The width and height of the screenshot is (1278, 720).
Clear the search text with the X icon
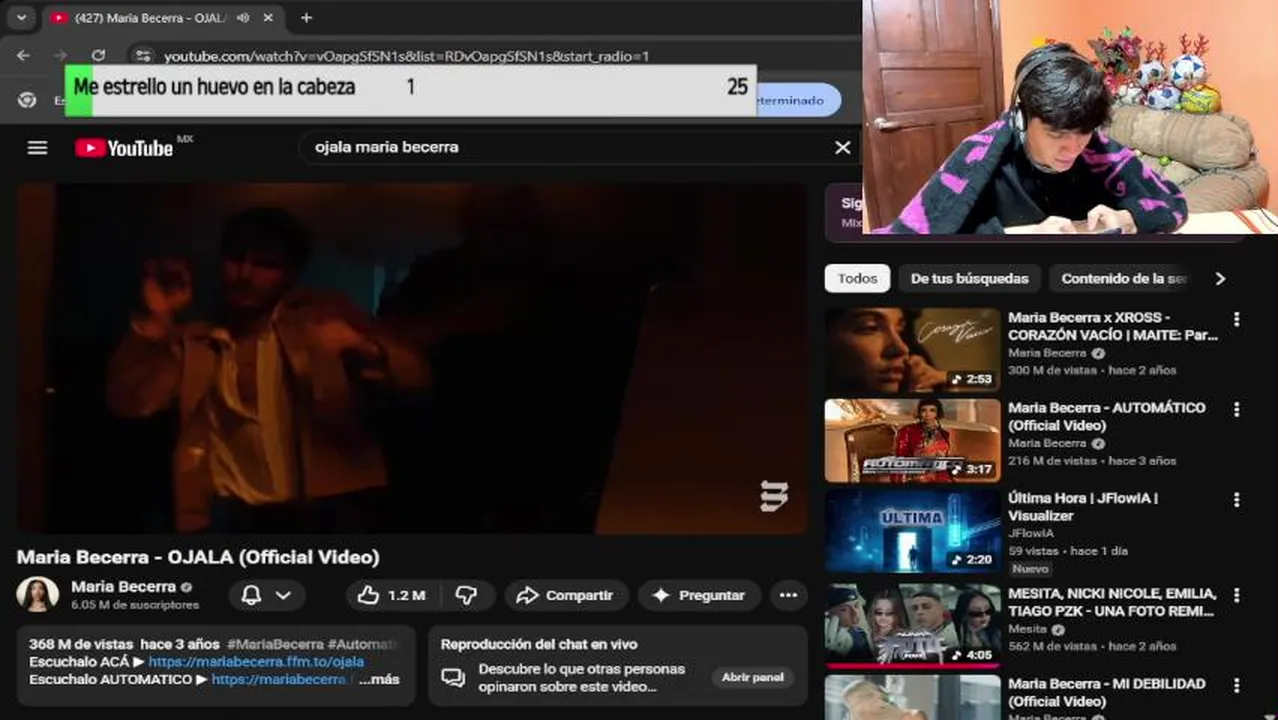843,147
